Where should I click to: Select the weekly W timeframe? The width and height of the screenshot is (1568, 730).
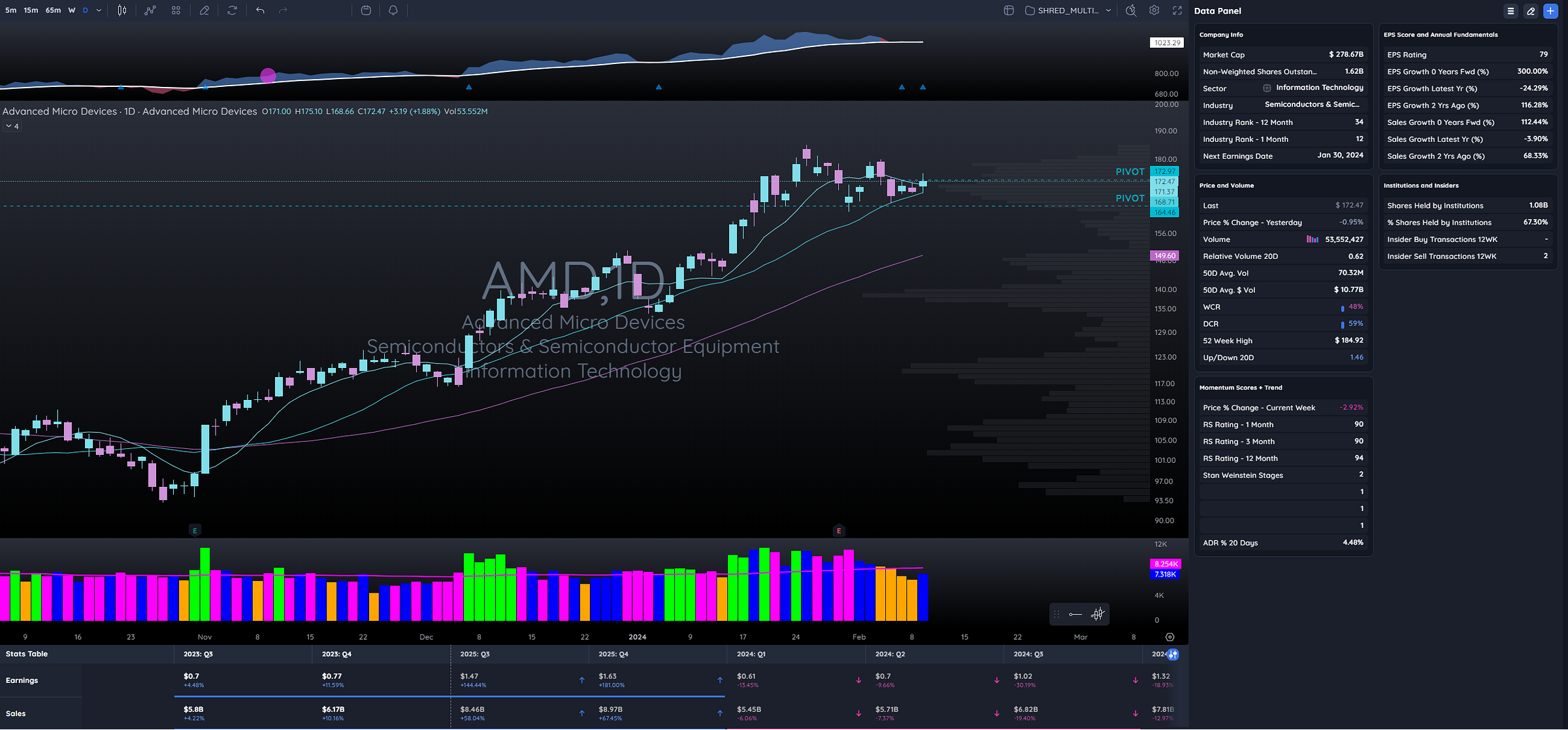72,10
